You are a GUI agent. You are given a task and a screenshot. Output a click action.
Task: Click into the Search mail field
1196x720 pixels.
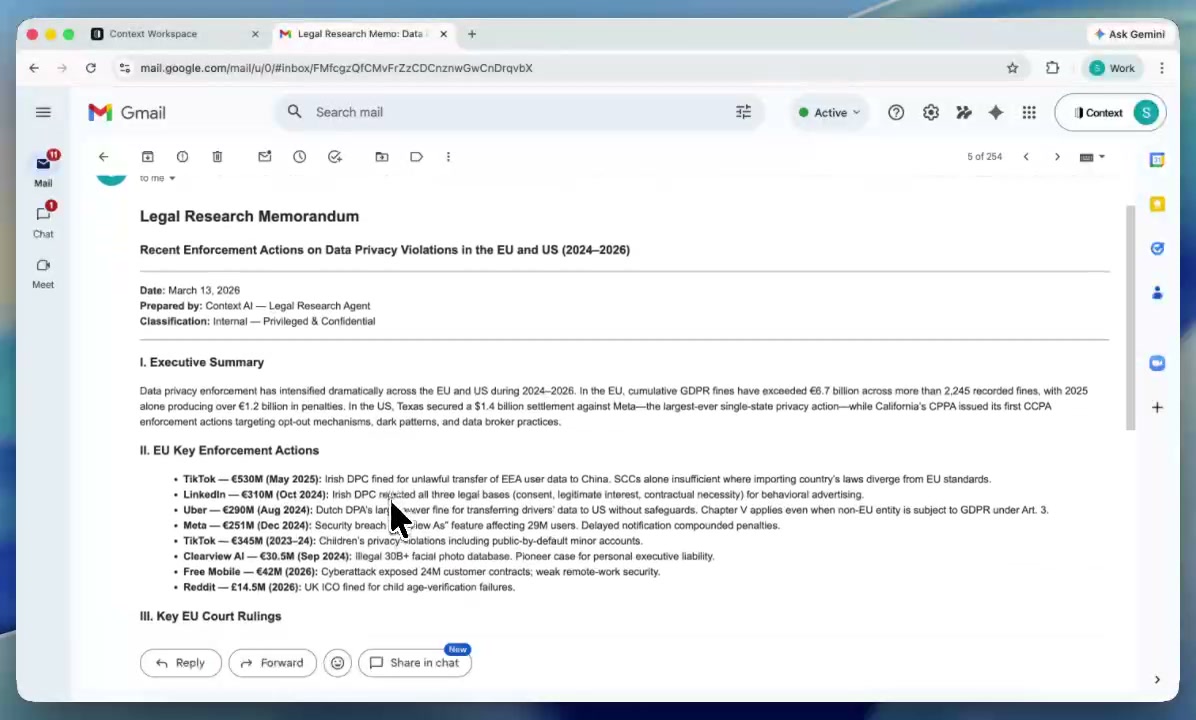[x=519, y=112]
